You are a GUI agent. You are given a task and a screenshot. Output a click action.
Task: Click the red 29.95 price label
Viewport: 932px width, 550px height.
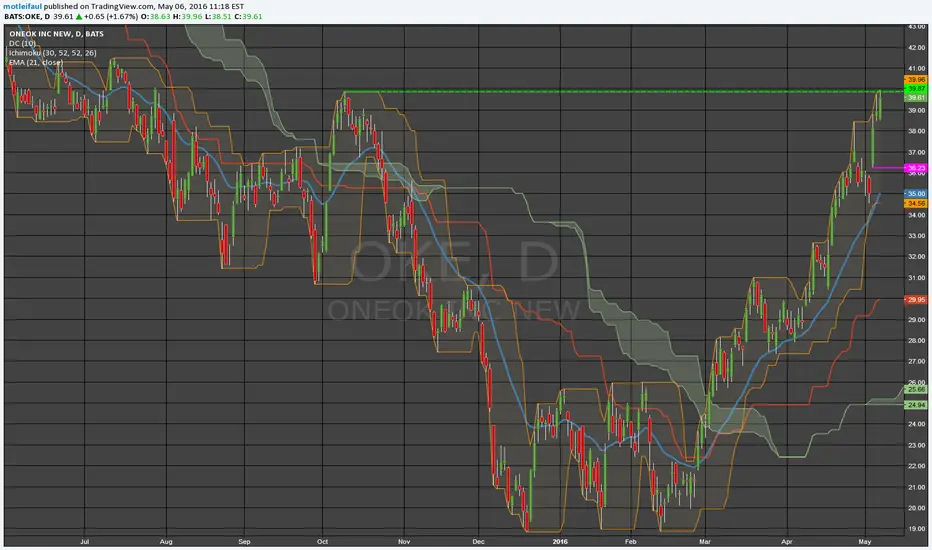[915, 300]
